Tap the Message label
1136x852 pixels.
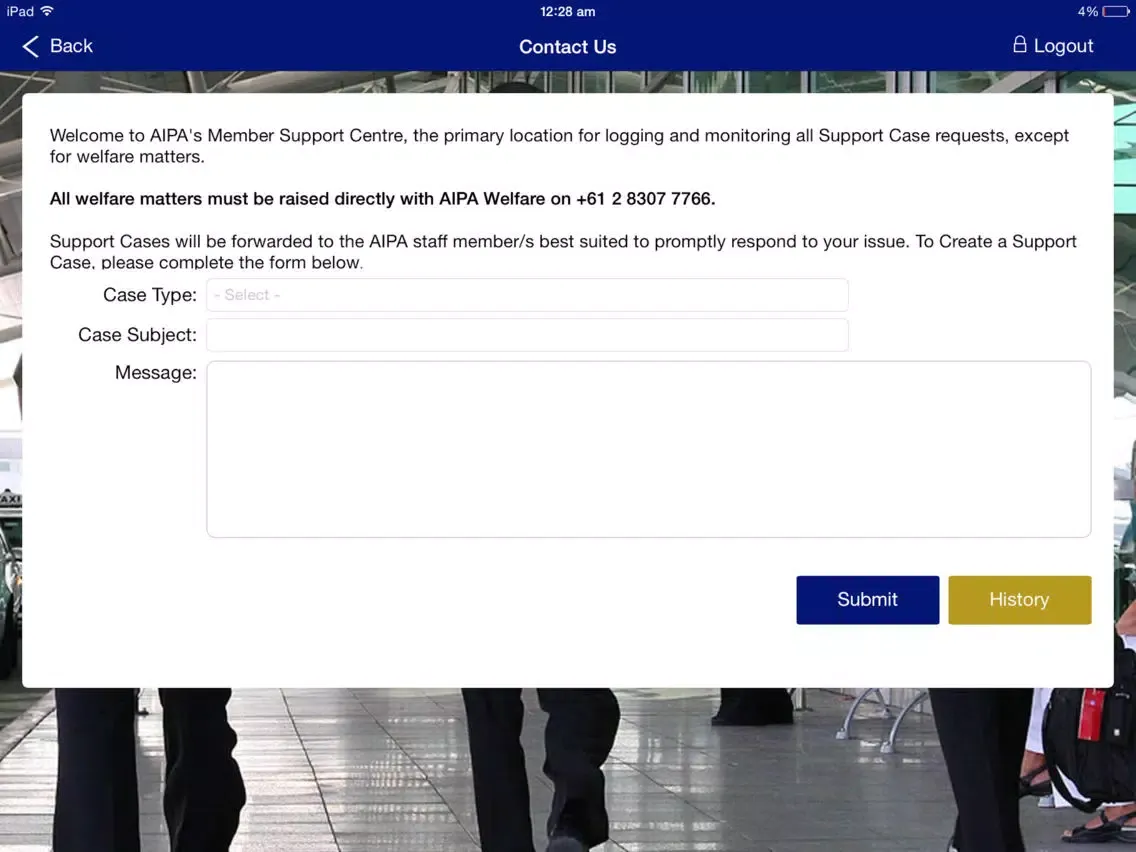[156, 372]
